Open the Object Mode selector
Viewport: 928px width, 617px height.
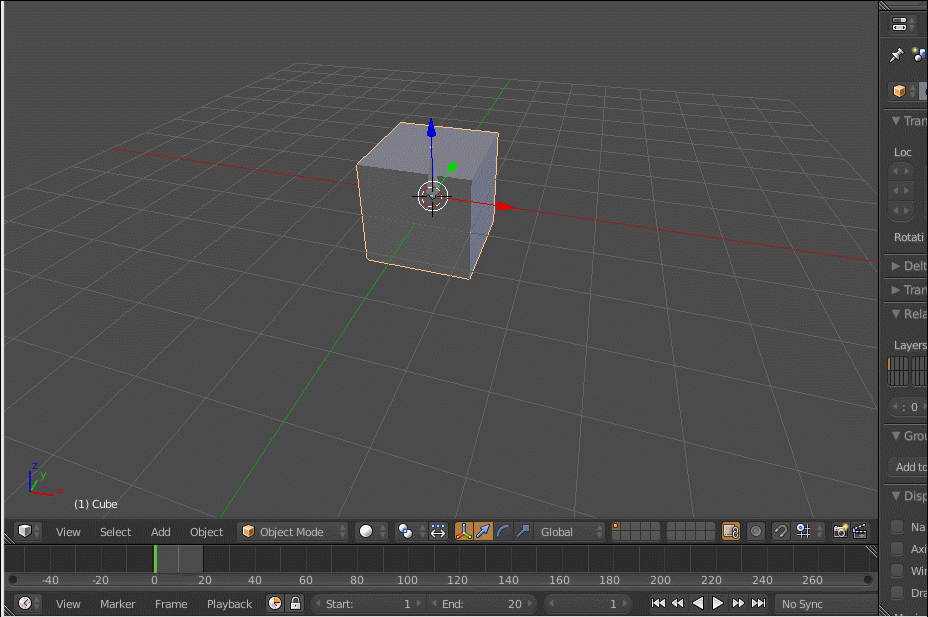point(292,531)
